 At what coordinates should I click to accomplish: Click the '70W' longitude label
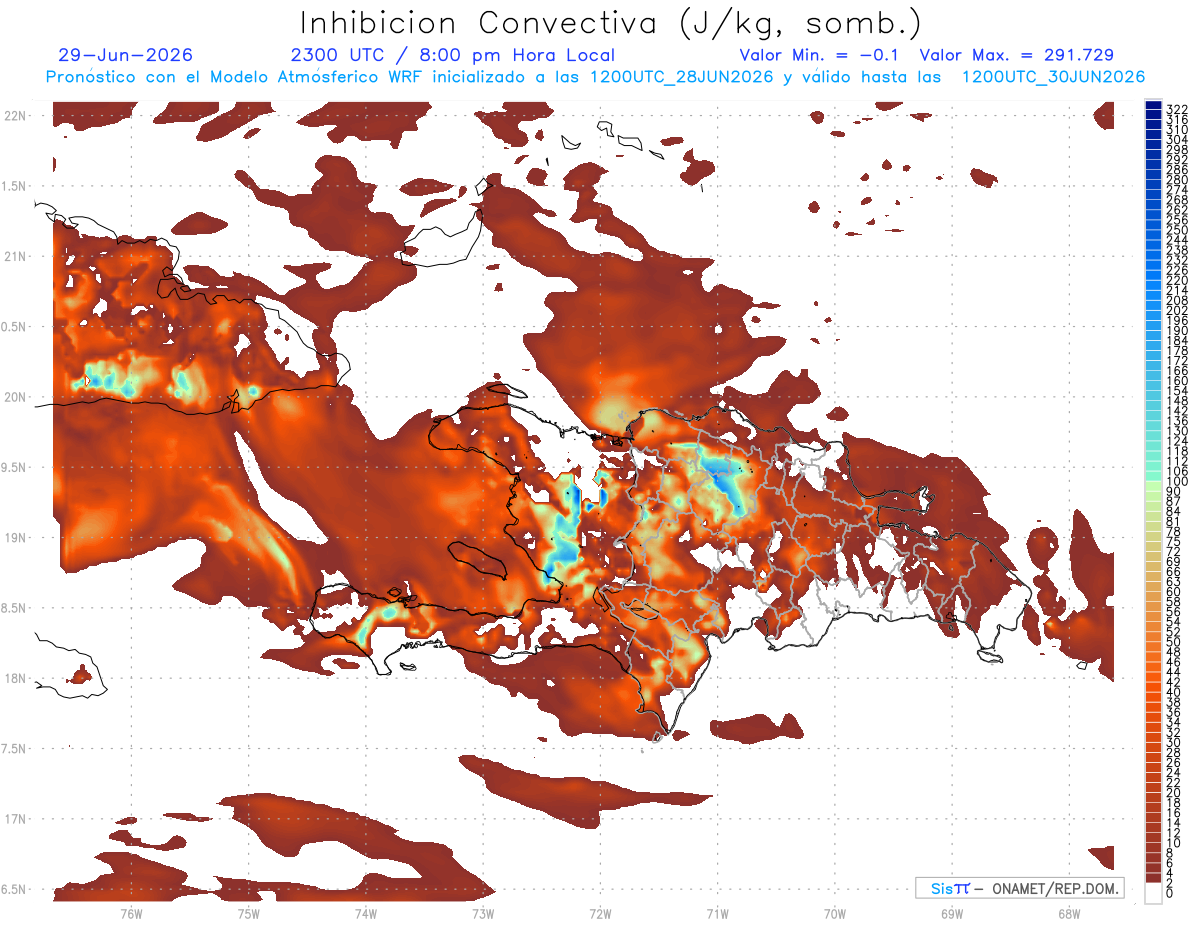[835, 913]
